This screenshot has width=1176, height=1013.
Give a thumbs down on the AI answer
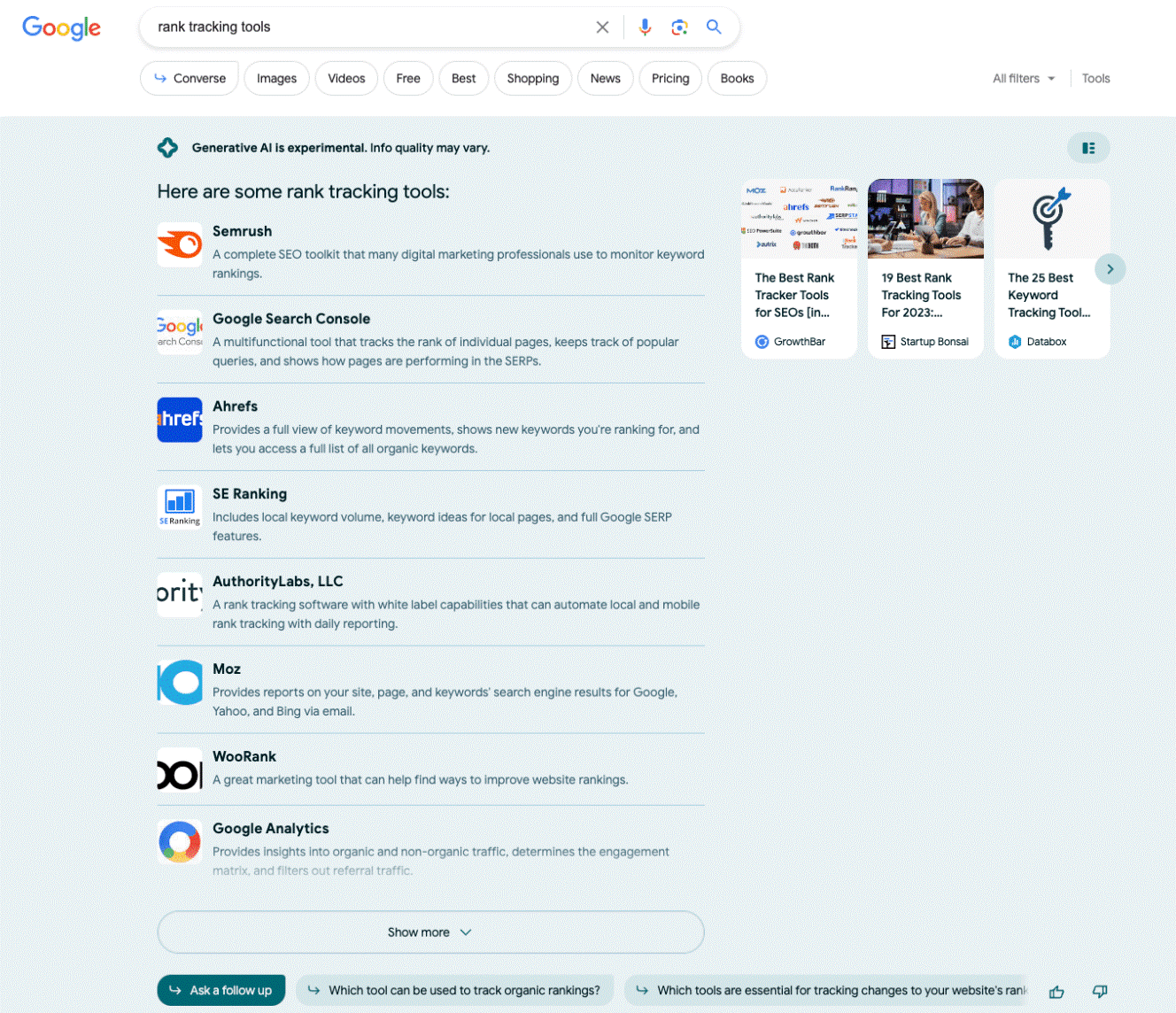tap(1100, 992)
